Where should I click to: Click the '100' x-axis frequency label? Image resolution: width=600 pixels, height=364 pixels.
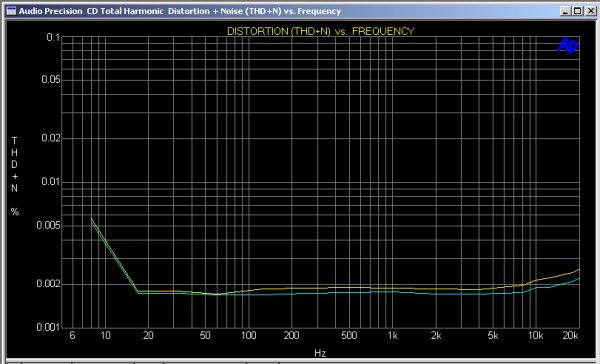point(248,336)
